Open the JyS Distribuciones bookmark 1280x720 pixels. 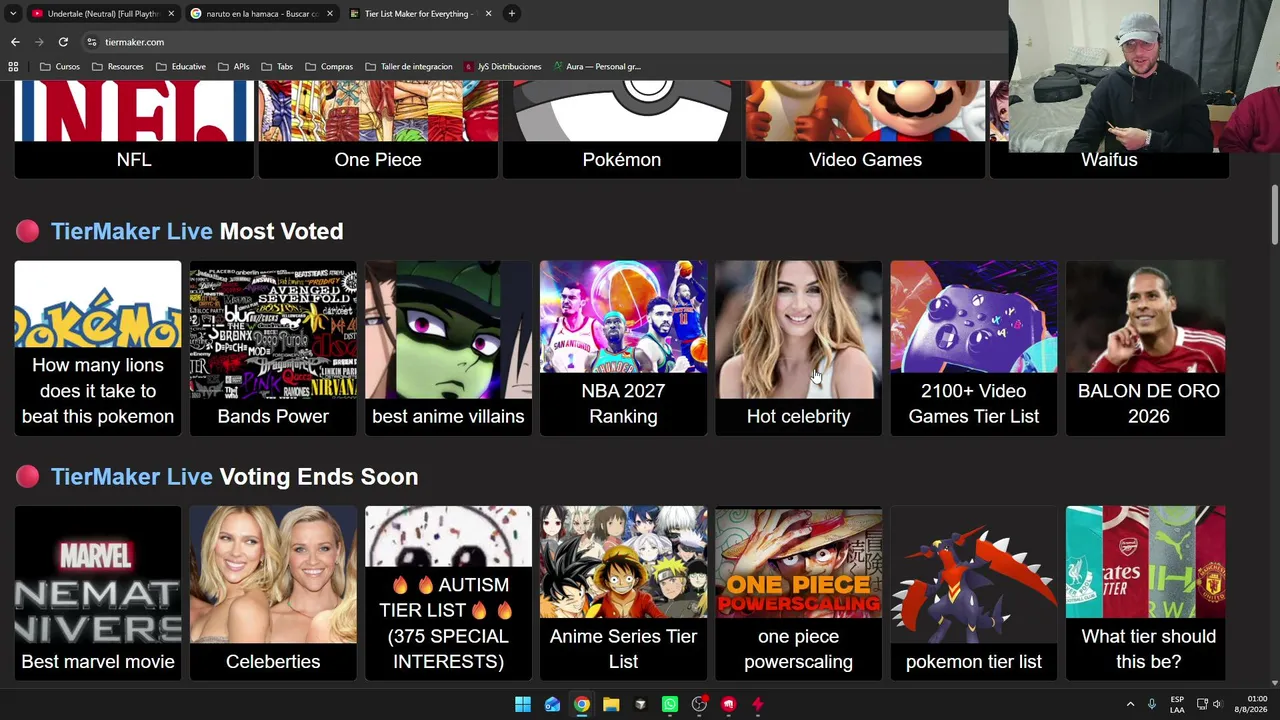click(502, 67)
